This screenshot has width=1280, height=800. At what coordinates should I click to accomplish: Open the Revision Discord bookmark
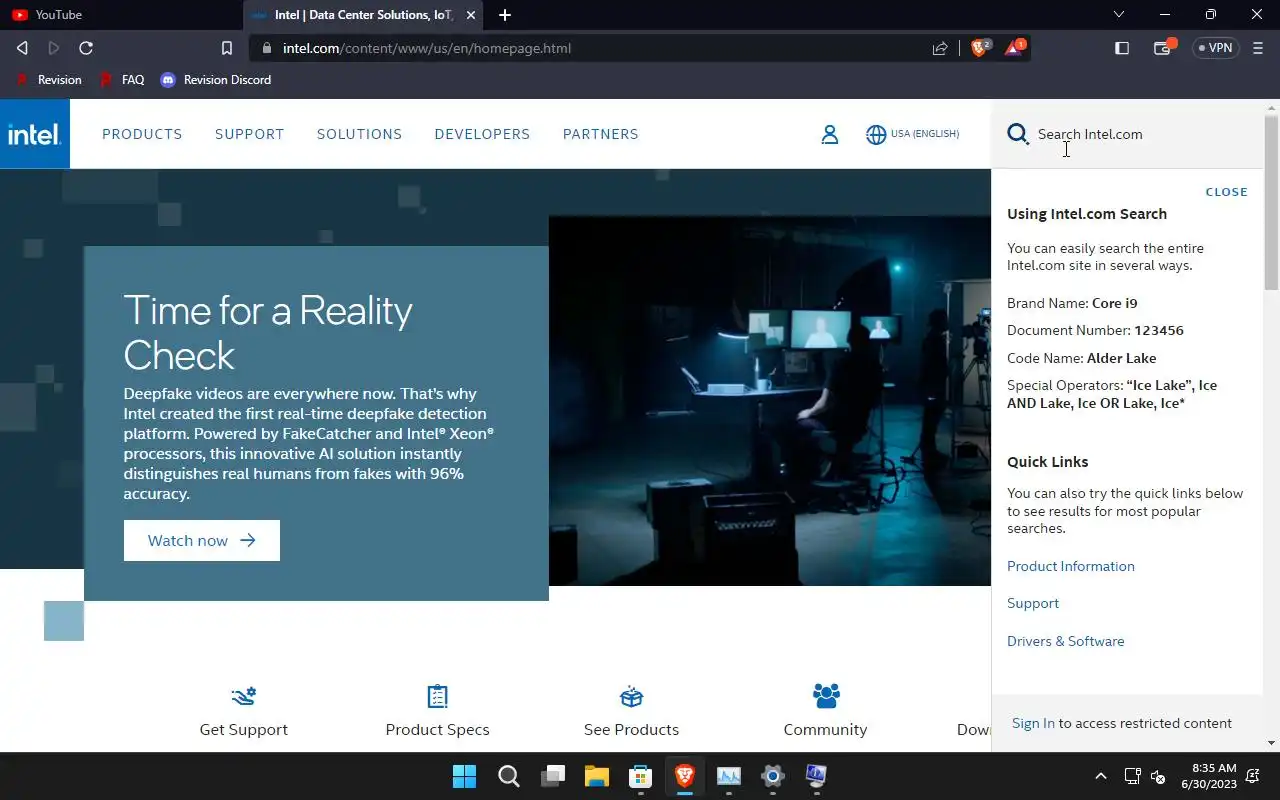[x=216, y=80]
